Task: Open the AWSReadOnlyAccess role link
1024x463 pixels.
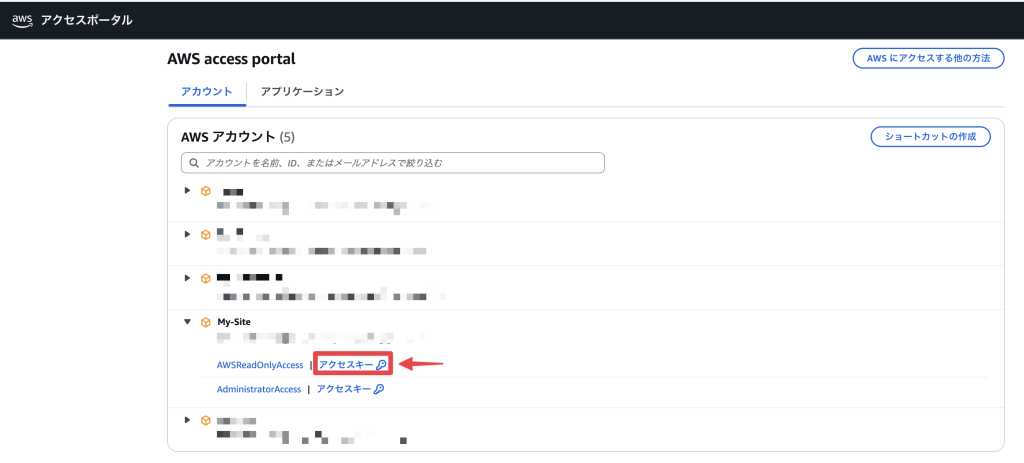Action: point(260,365)
